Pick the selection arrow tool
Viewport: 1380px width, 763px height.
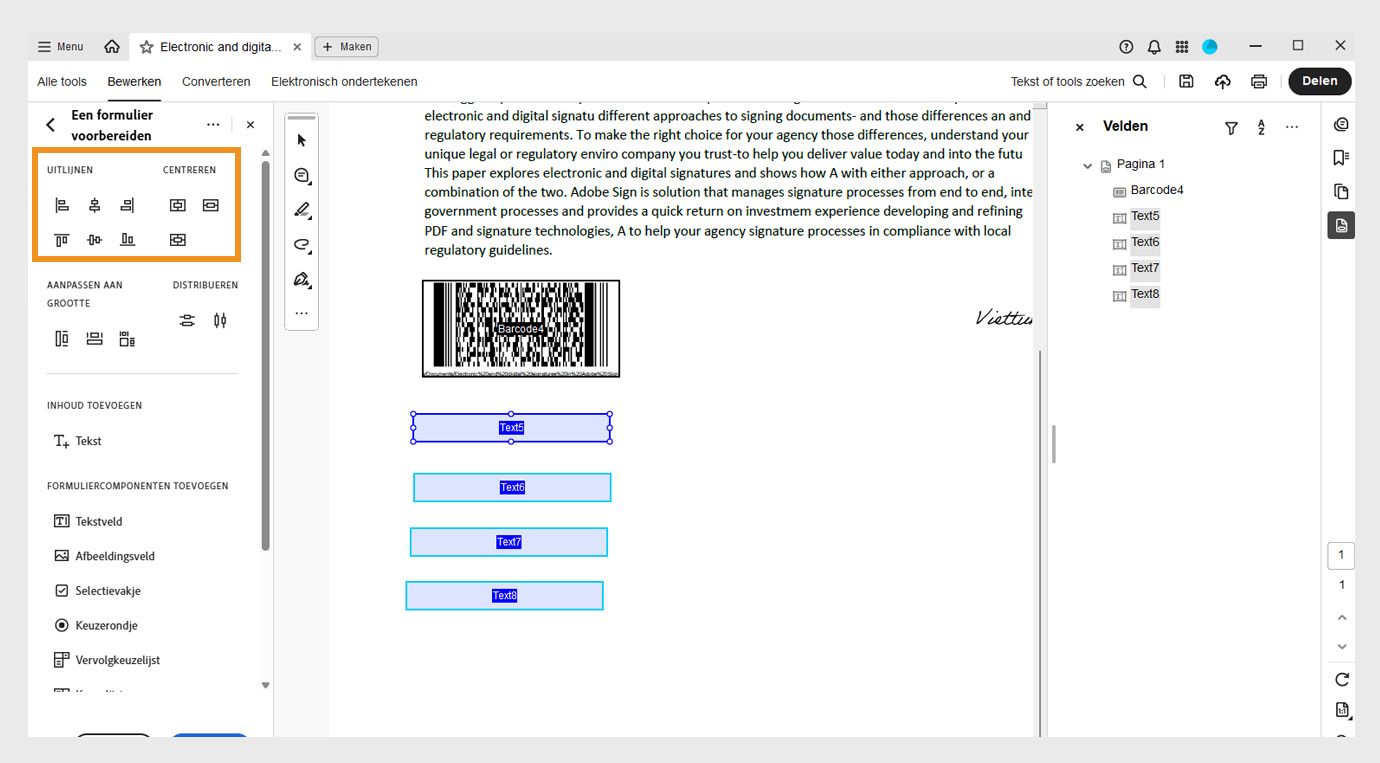click(302, 141)
